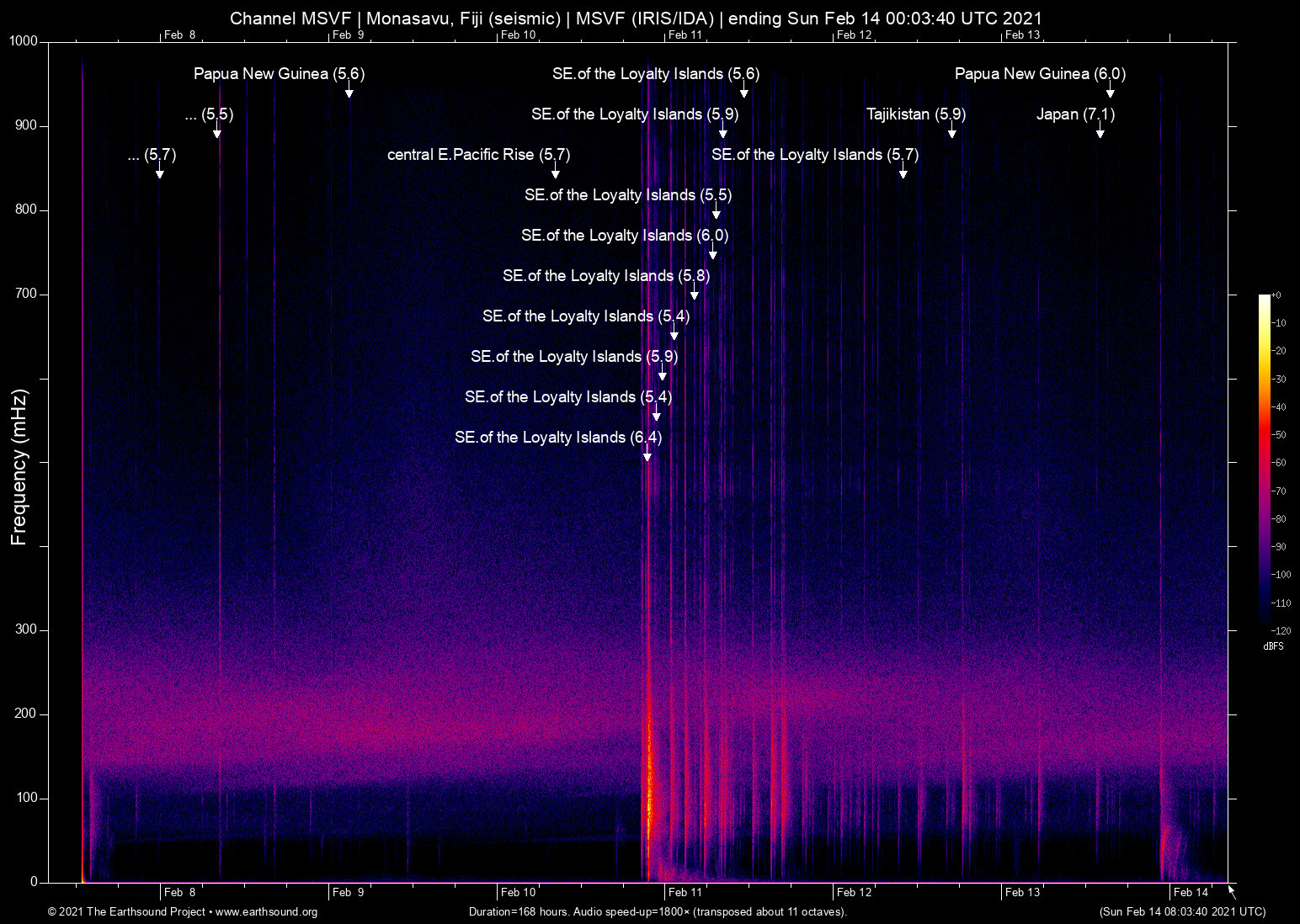
Task: Click "Feb 11" on the bottom time axis
Action: tap(685, 892)
